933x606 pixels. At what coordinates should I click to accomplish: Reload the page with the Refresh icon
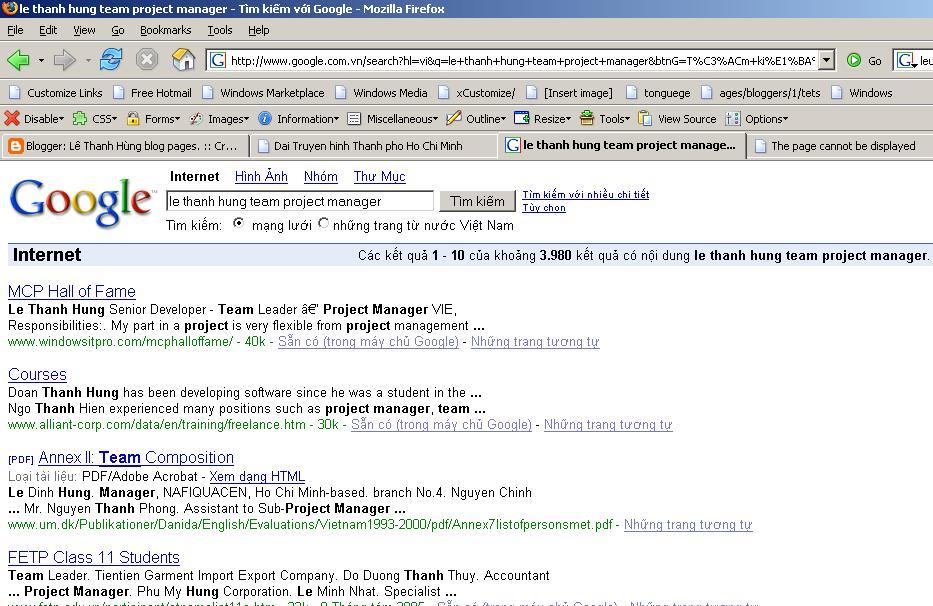point(111,60)
